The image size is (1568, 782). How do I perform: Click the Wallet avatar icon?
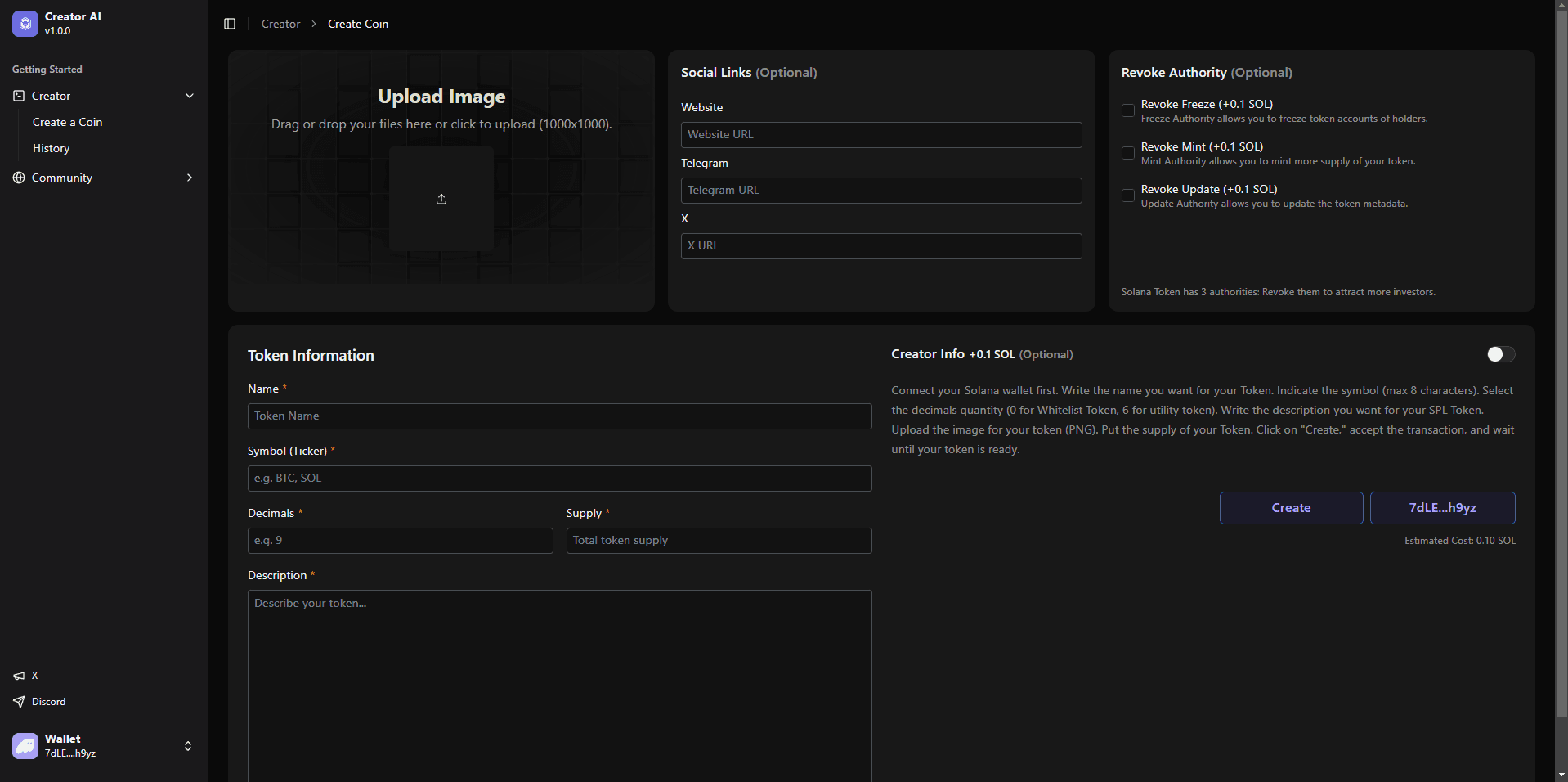coord(25,746)
